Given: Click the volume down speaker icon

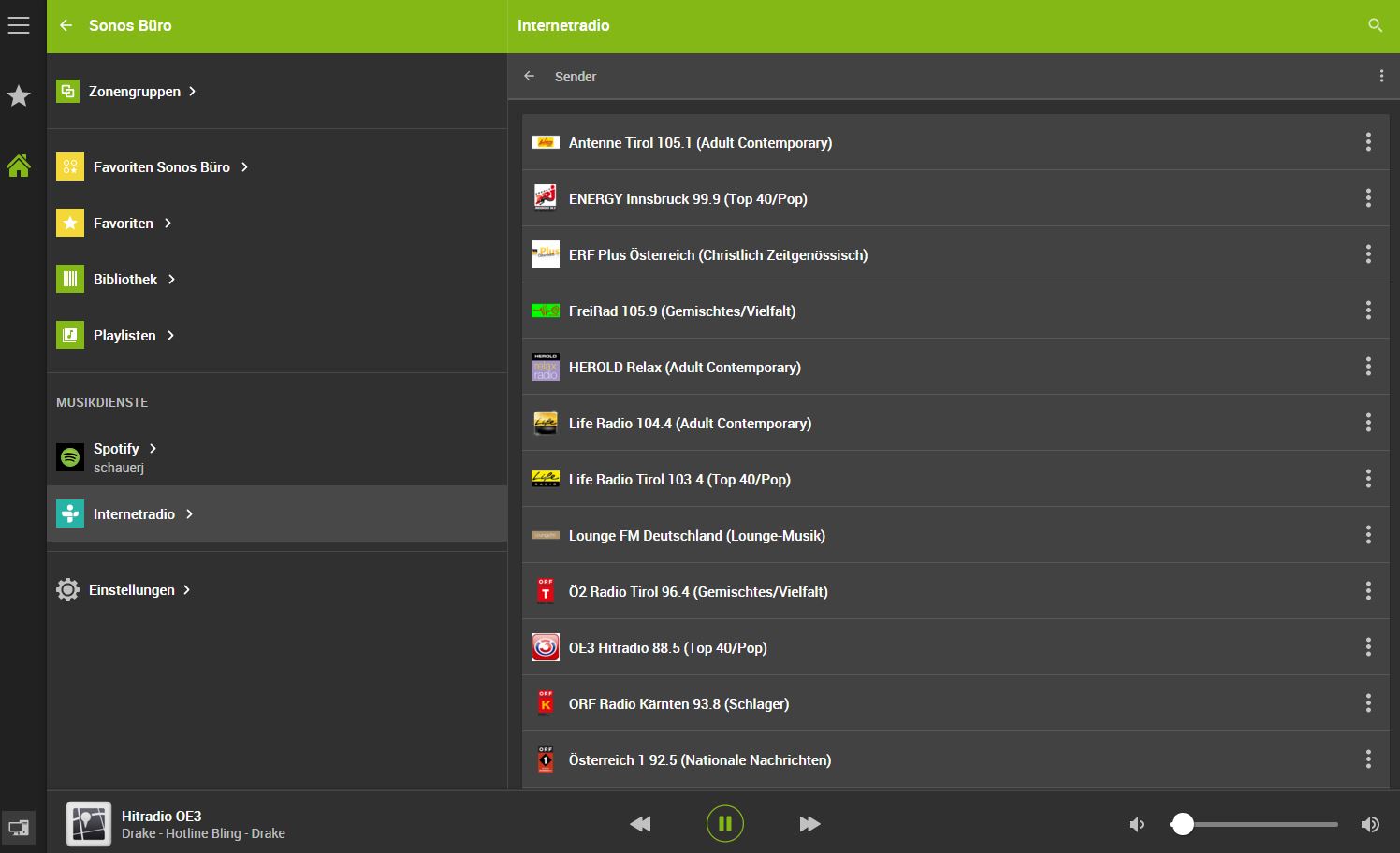Looking at the screenshot, I should pos(1136,824).
